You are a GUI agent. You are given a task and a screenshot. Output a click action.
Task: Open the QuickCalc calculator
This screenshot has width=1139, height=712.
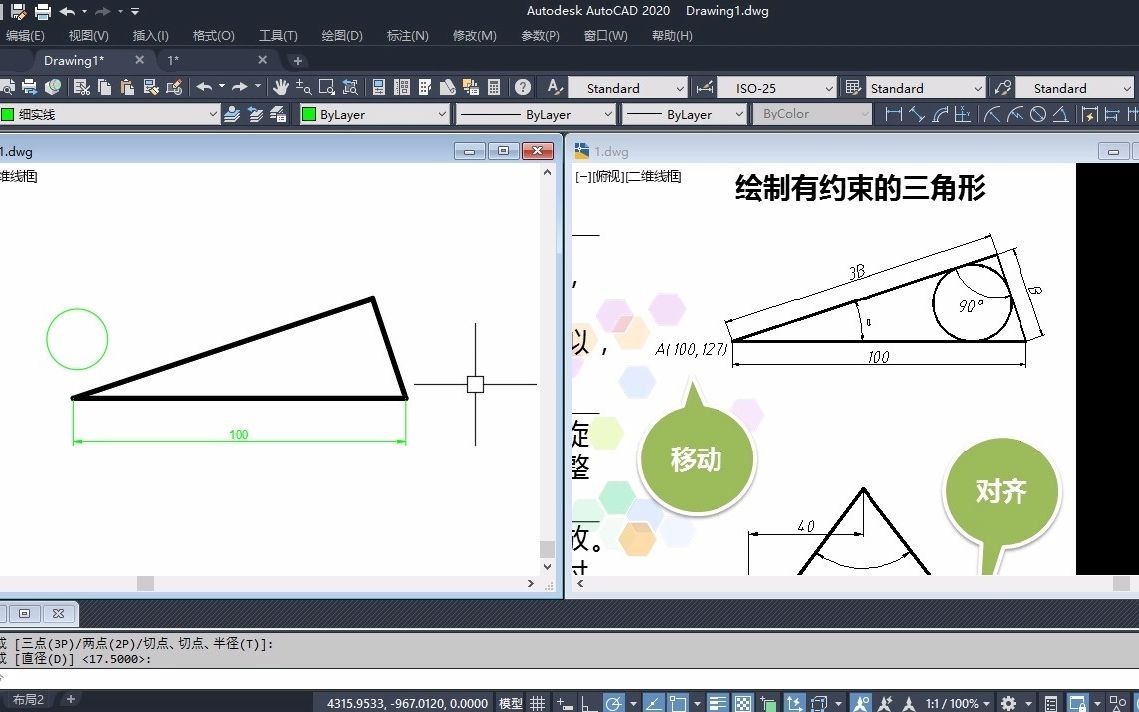tap(493, 88)
